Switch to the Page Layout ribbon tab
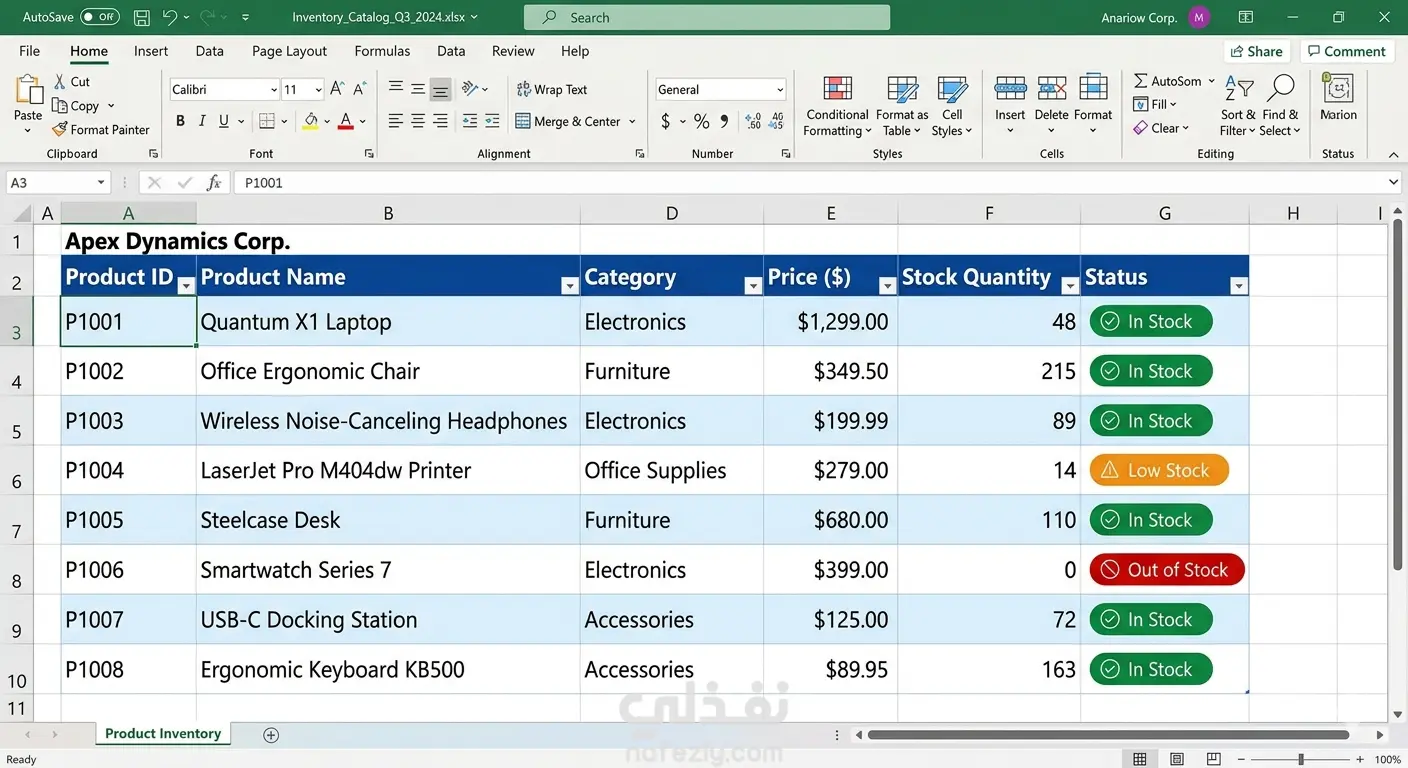 [x=289, y=51]
